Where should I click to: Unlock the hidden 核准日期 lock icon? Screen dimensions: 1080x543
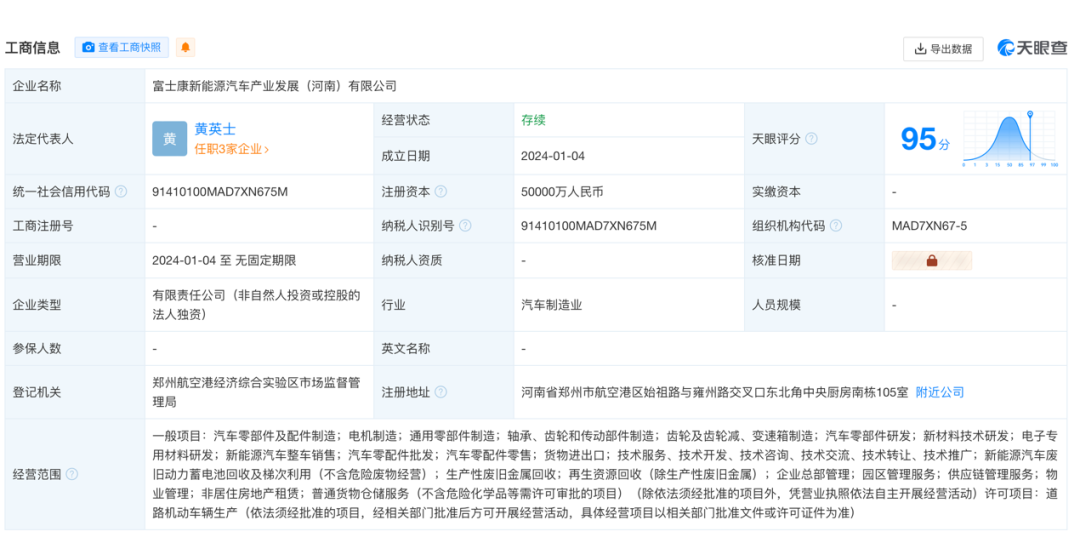(x=931, y=261)
